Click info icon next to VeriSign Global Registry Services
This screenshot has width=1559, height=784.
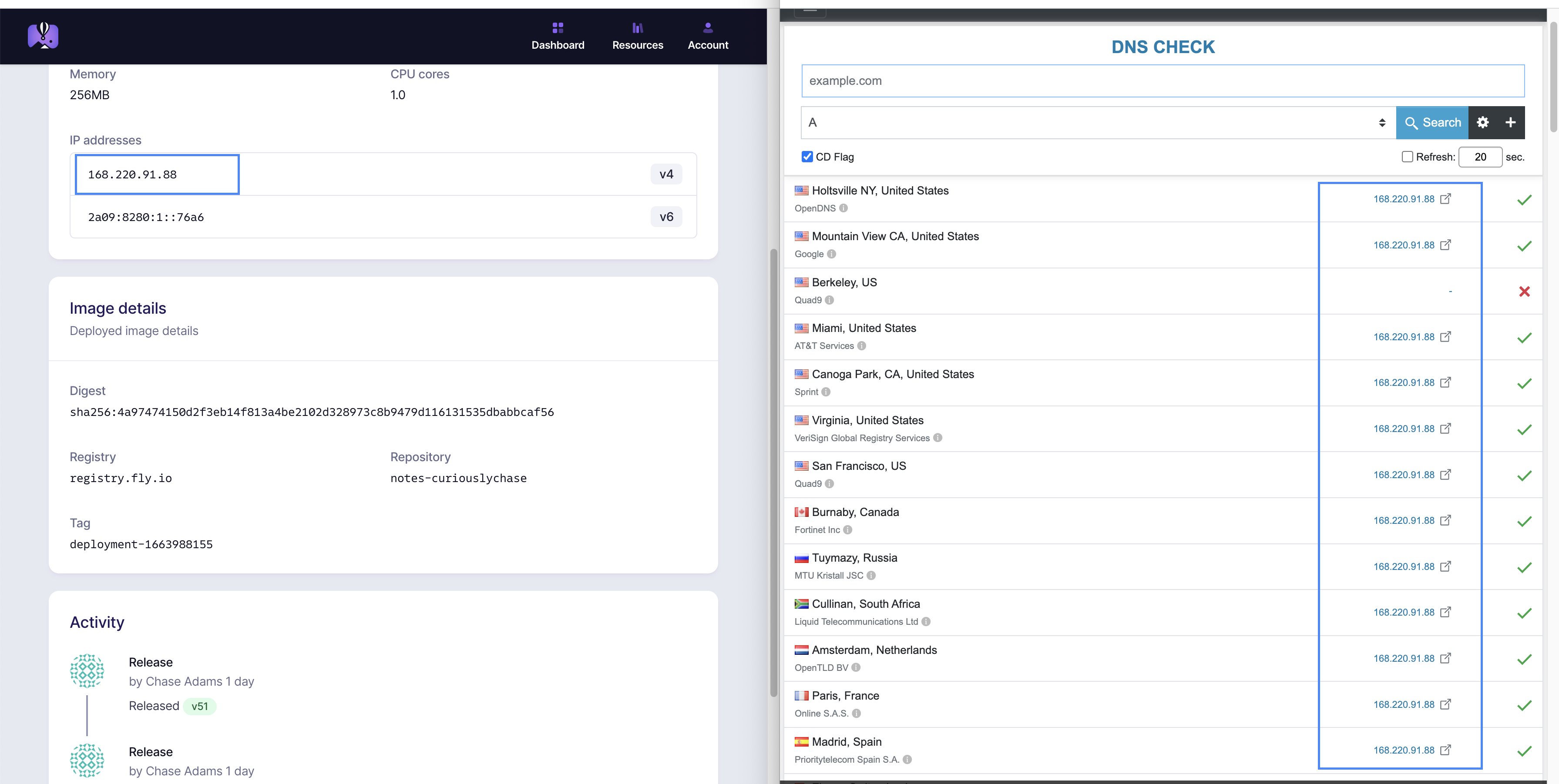point(937,438)
